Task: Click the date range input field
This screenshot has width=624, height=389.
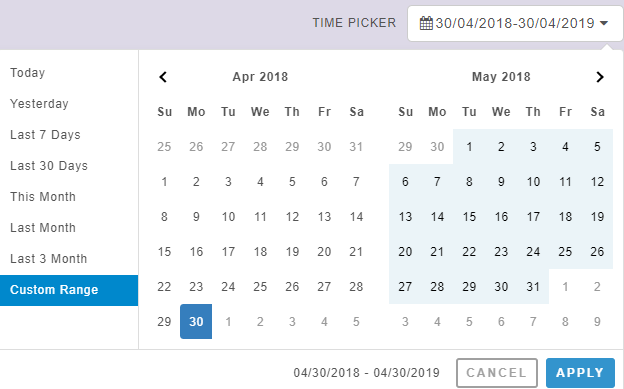Action: coord(515,23)
